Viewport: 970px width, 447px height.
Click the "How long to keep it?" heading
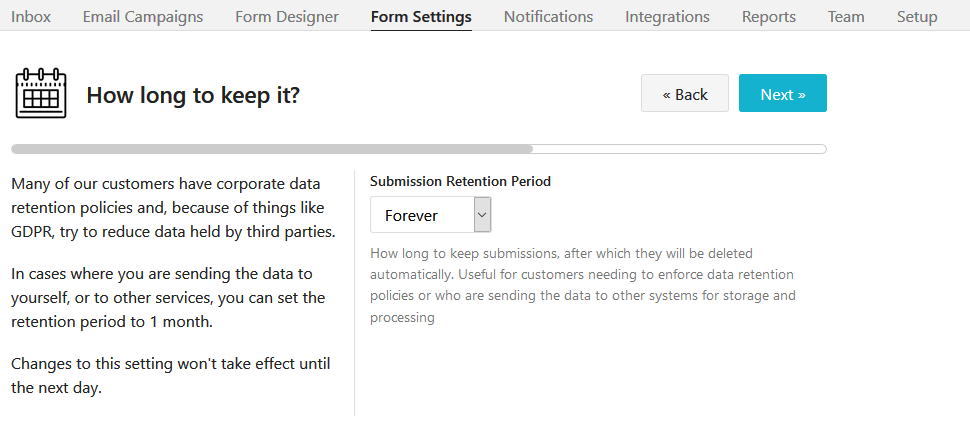(x=193, y=95)
